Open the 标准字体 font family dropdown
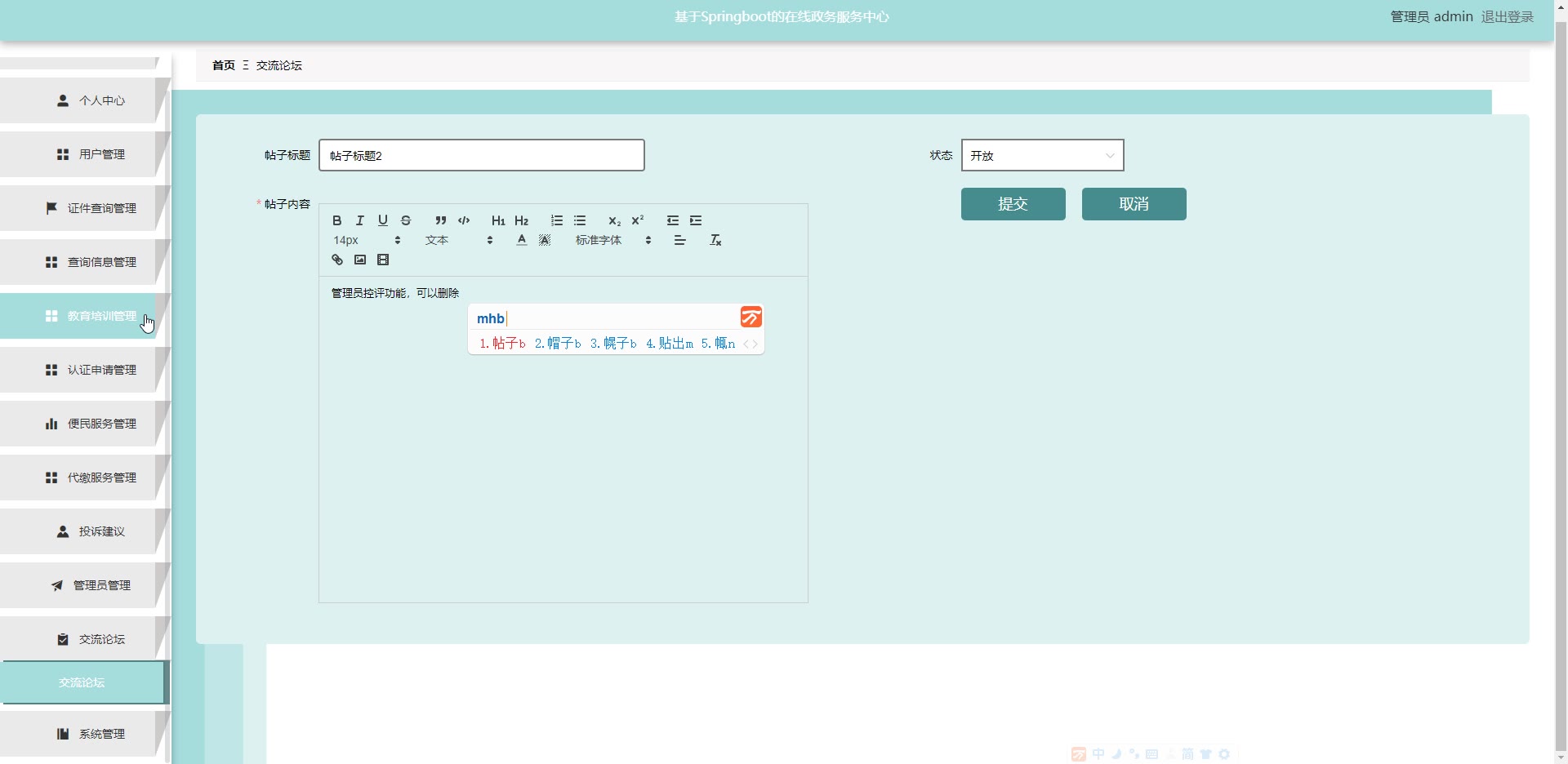 (613, 240)
